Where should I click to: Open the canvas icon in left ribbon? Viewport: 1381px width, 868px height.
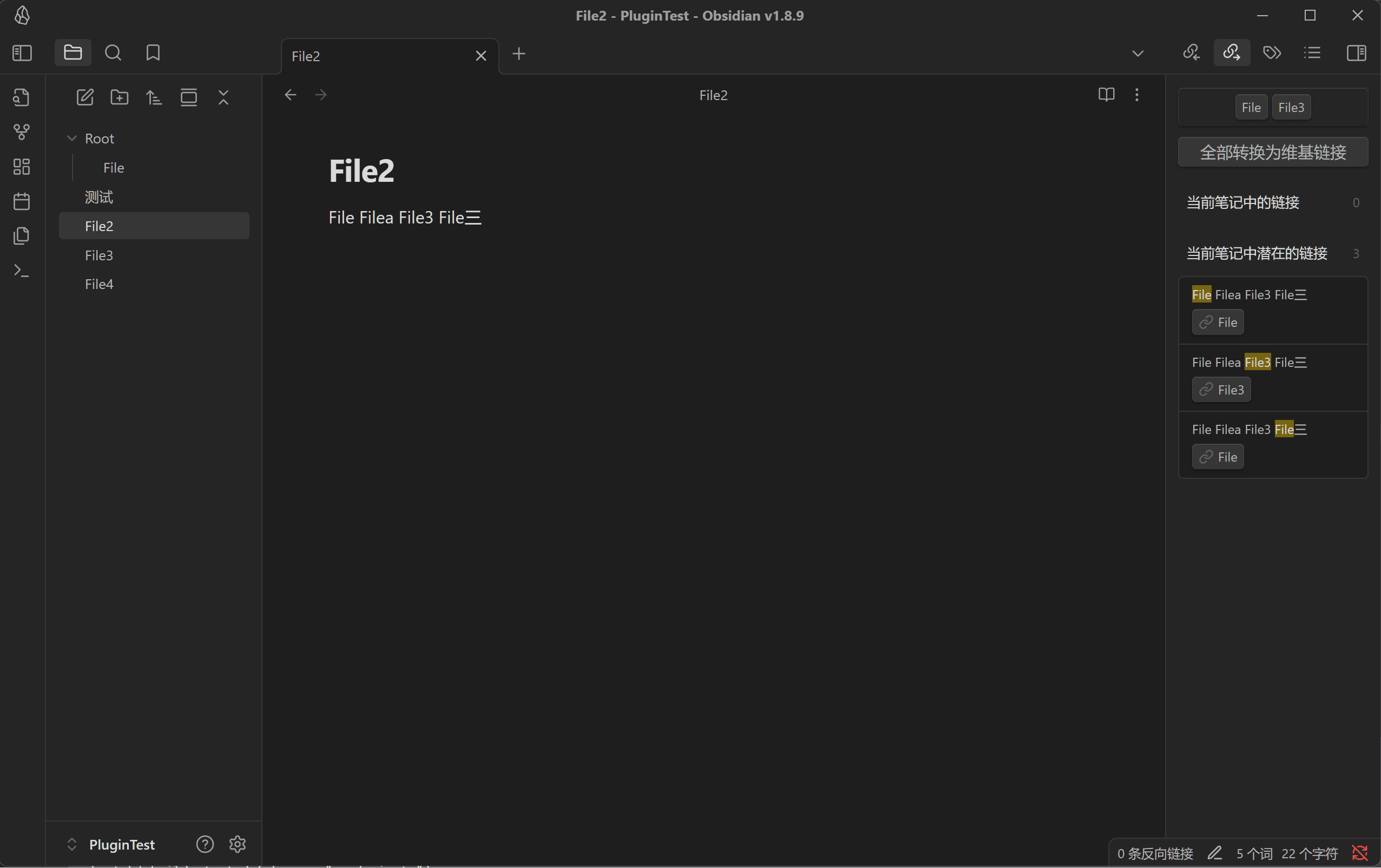pyautogui.click(x=21, y=166)
